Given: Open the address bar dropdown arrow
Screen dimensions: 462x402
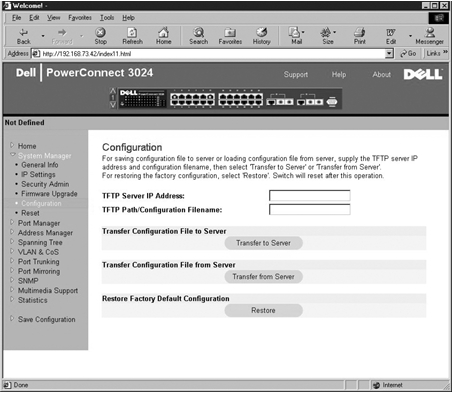Looking at the screenshot, I should coord(389,53).
